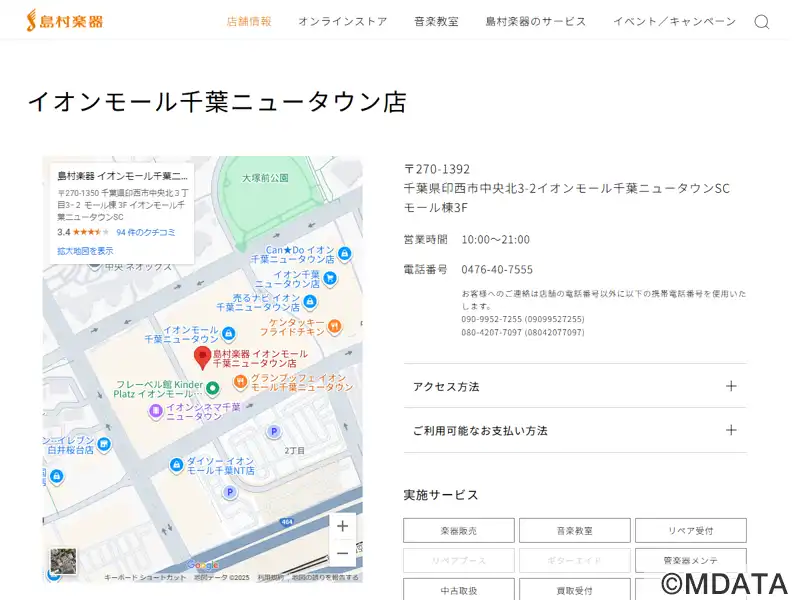Viewport: 800px width, 600px height.
Task: Click the 実施サービス heading
Action: [441, 495]
